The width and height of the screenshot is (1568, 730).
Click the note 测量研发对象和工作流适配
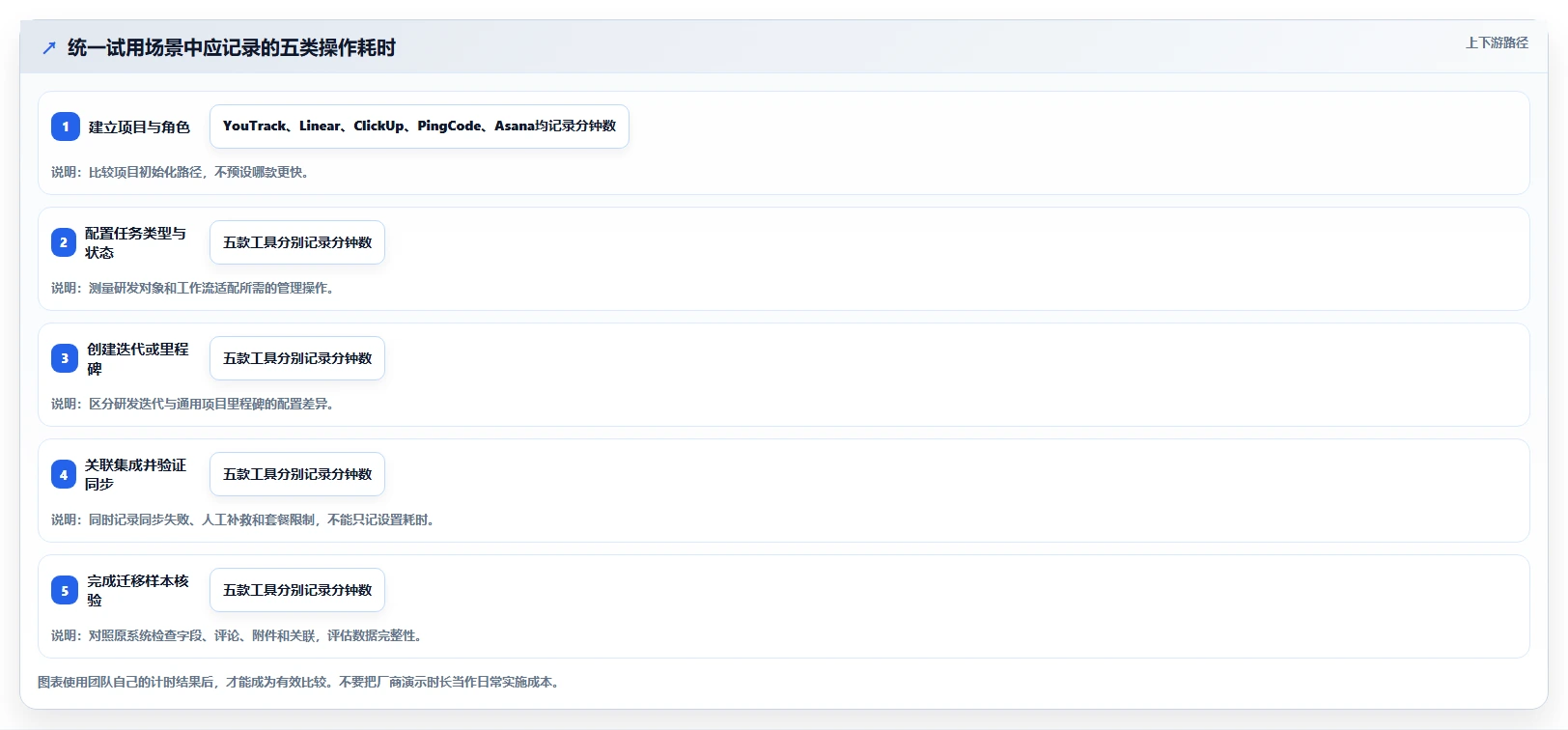193,288
